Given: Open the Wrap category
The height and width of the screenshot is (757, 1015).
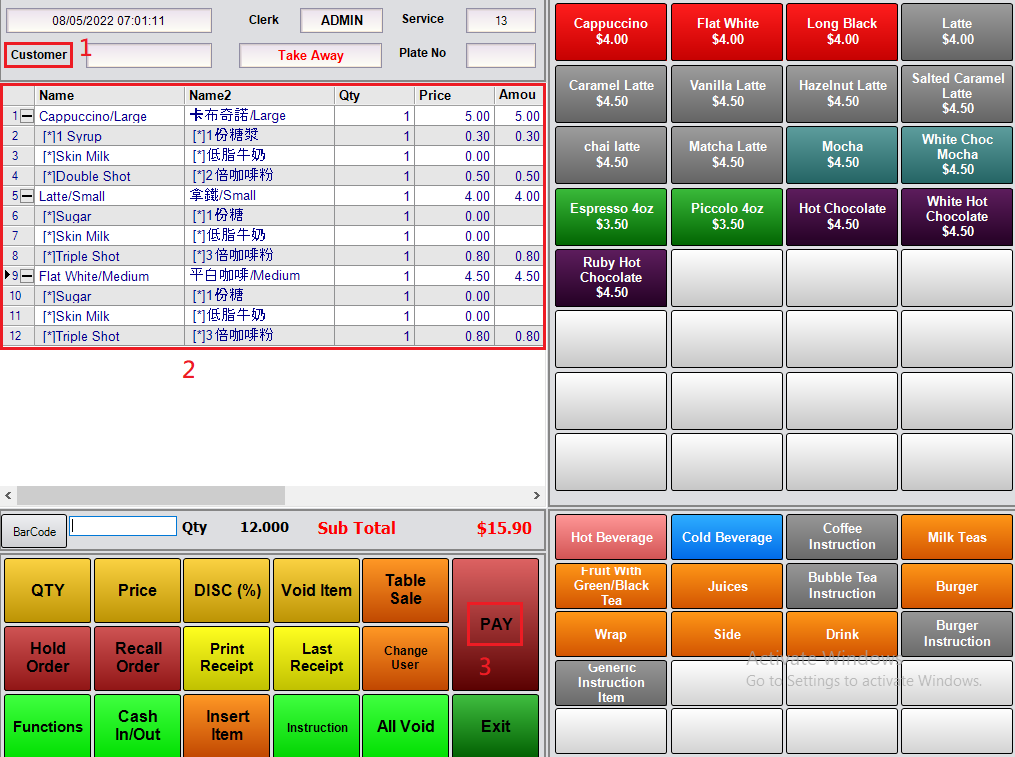Looking at the screenshot, I should tap(611, 634).
